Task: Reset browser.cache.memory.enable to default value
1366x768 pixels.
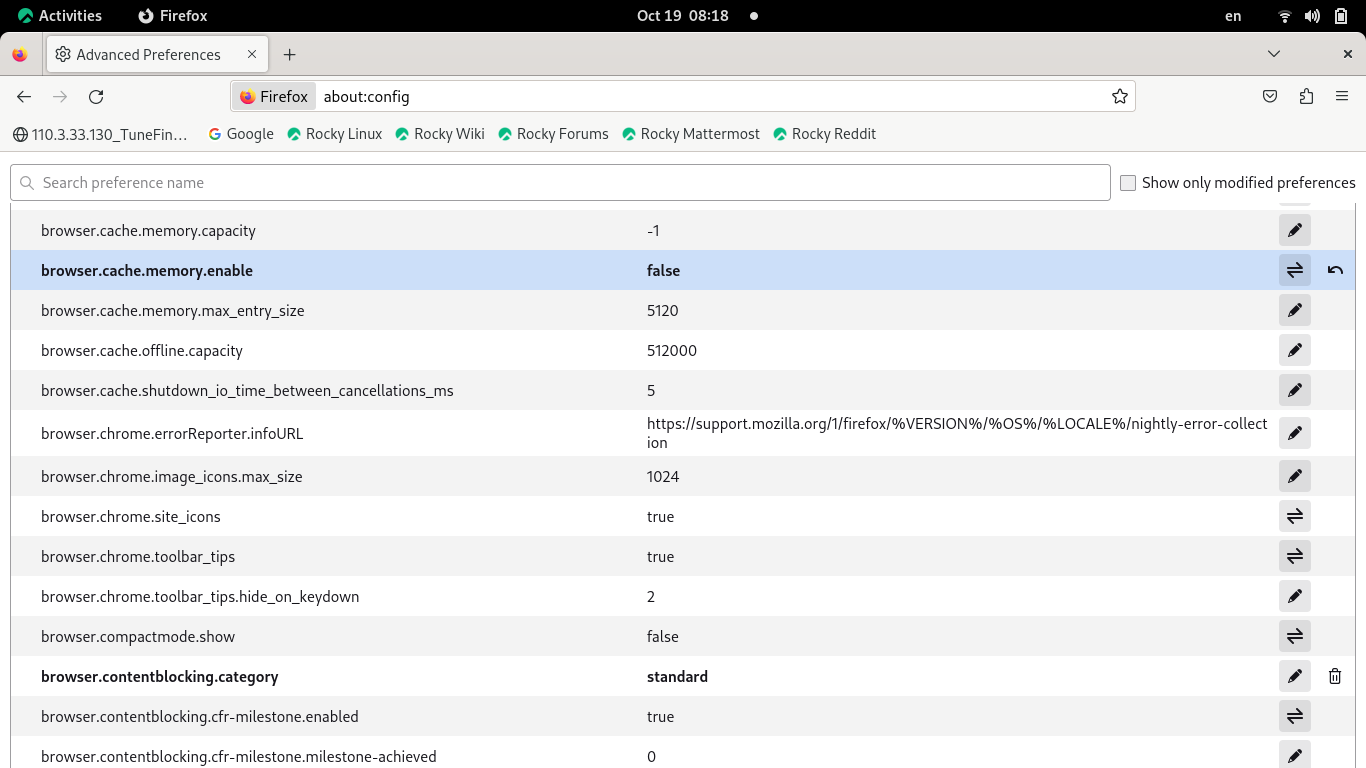Action: (1335, 270)
